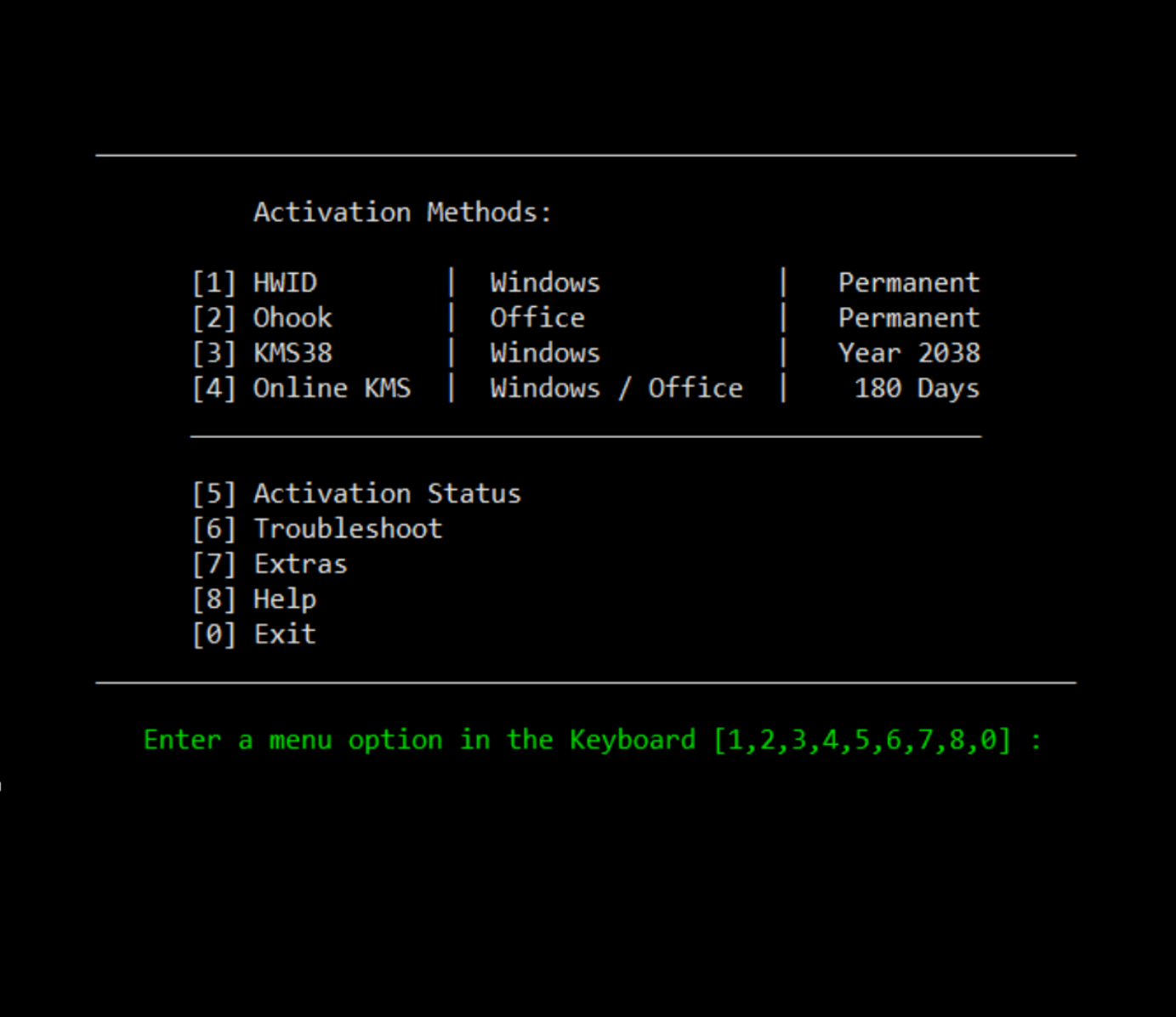The image size is (1176, 1017).
Task: Select the HWID activation option
Action: 255,282
